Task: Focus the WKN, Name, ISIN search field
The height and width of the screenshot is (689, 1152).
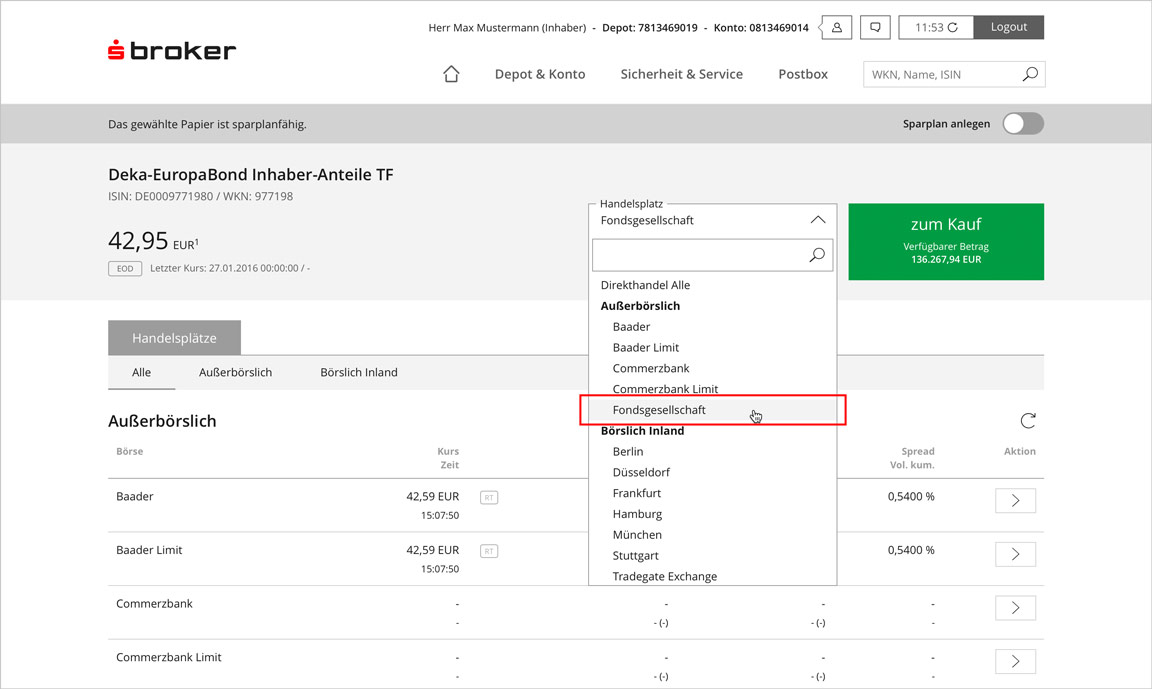Action: coord(954,74)
